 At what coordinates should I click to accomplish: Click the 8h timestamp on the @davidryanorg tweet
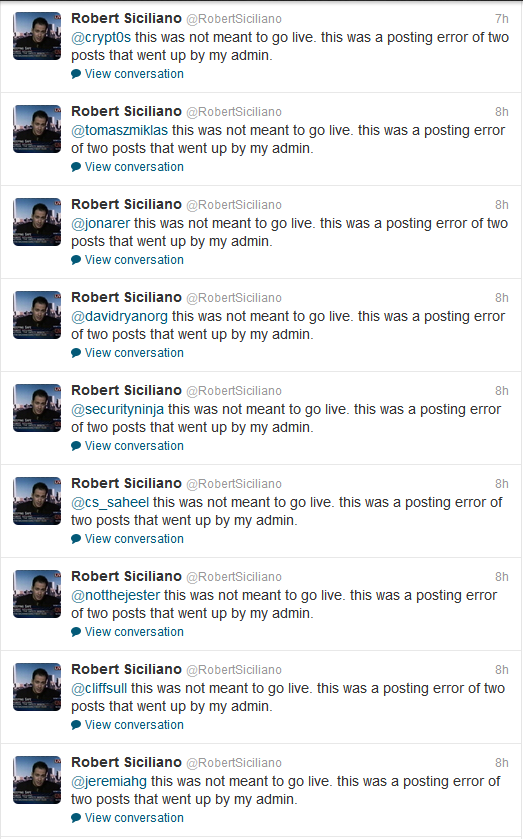502,298
